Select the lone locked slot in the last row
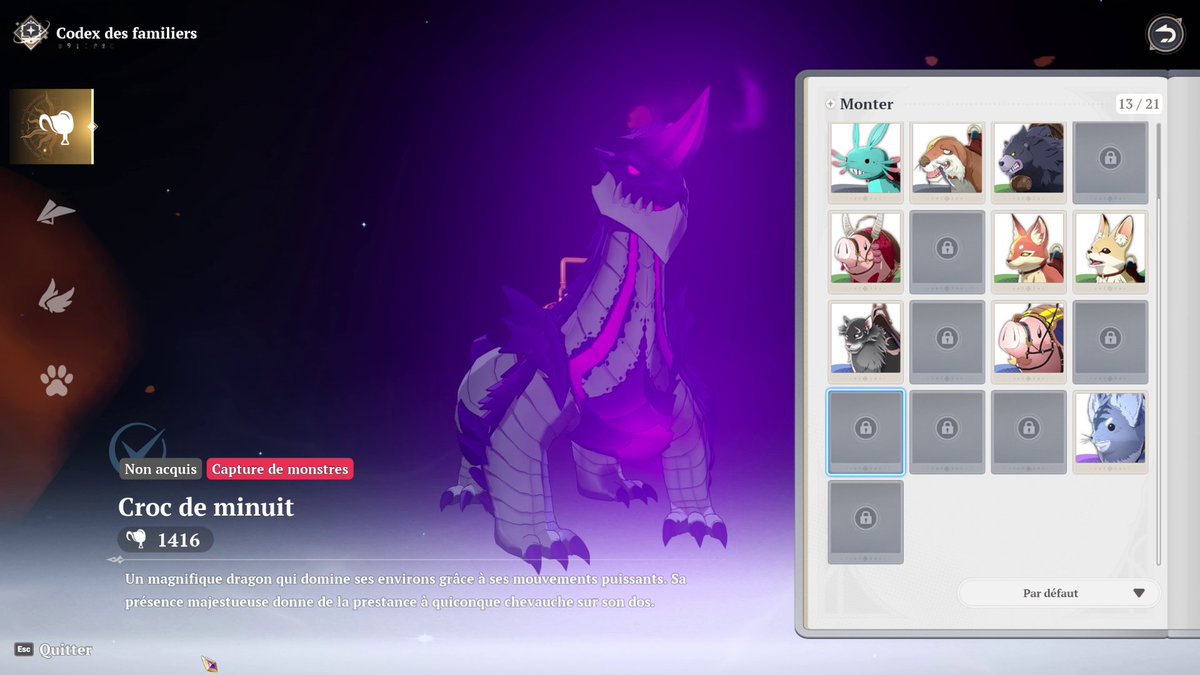The height and width of the screenshot is (675, 1200). pos(866,522)
